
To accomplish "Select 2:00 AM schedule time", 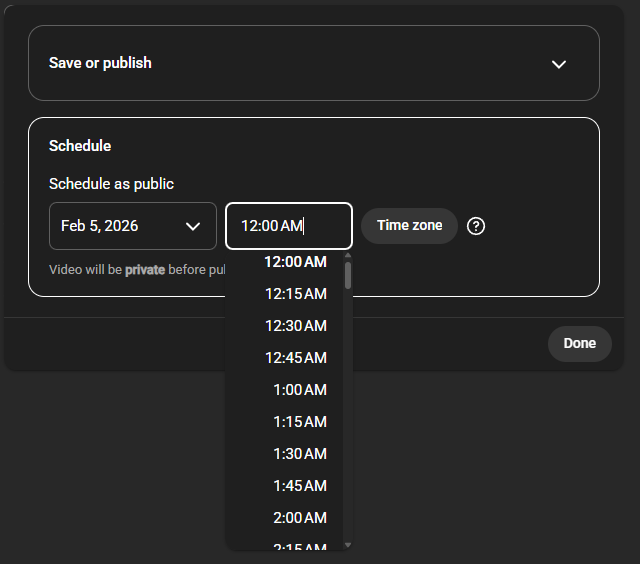I will coord(299,518).
